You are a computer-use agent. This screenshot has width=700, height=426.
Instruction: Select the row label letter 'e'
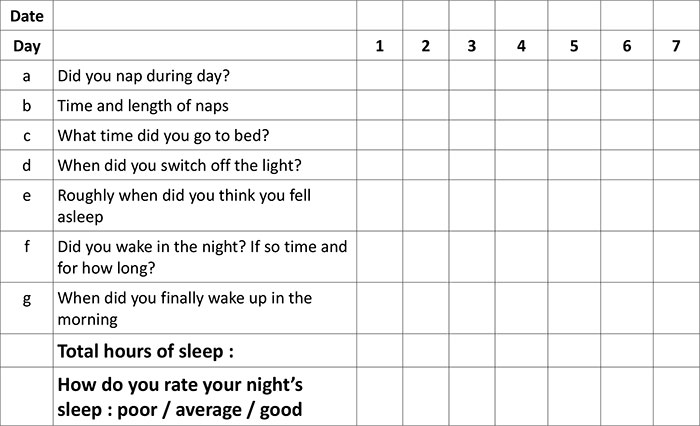[x=27, y=196]
